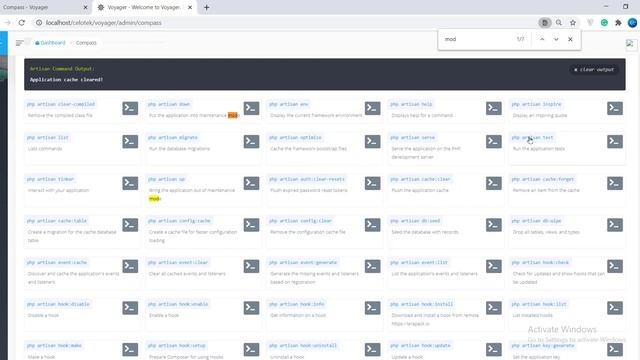Run the config:clear terminal icon
This screenshot has height=360, width=640.
(x=373, y=225)
